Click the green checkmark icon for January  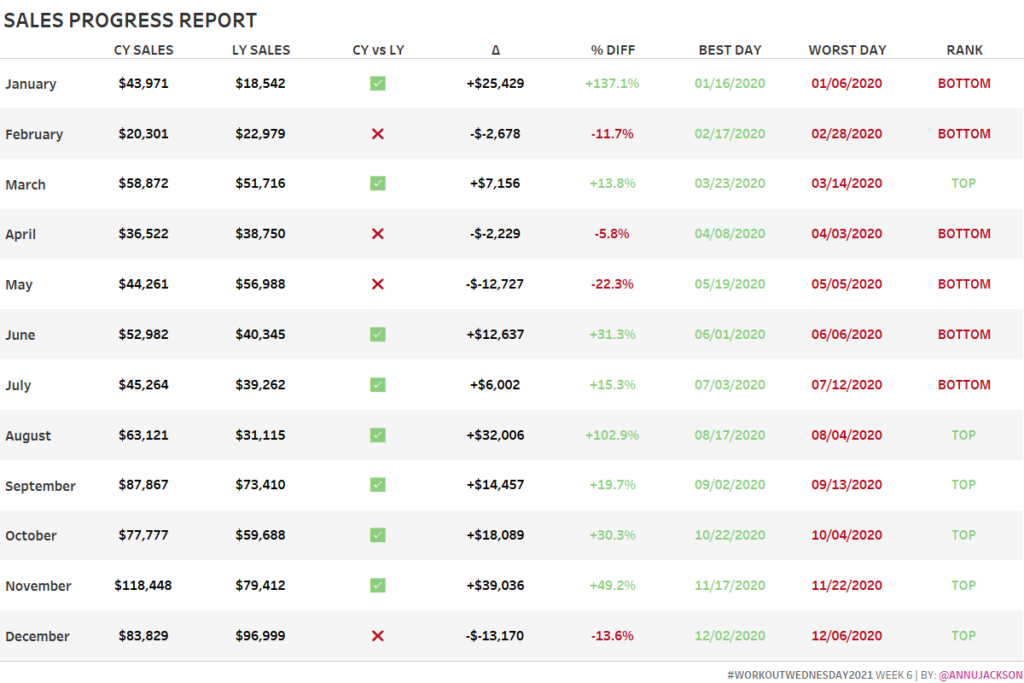tap(377, 84)
